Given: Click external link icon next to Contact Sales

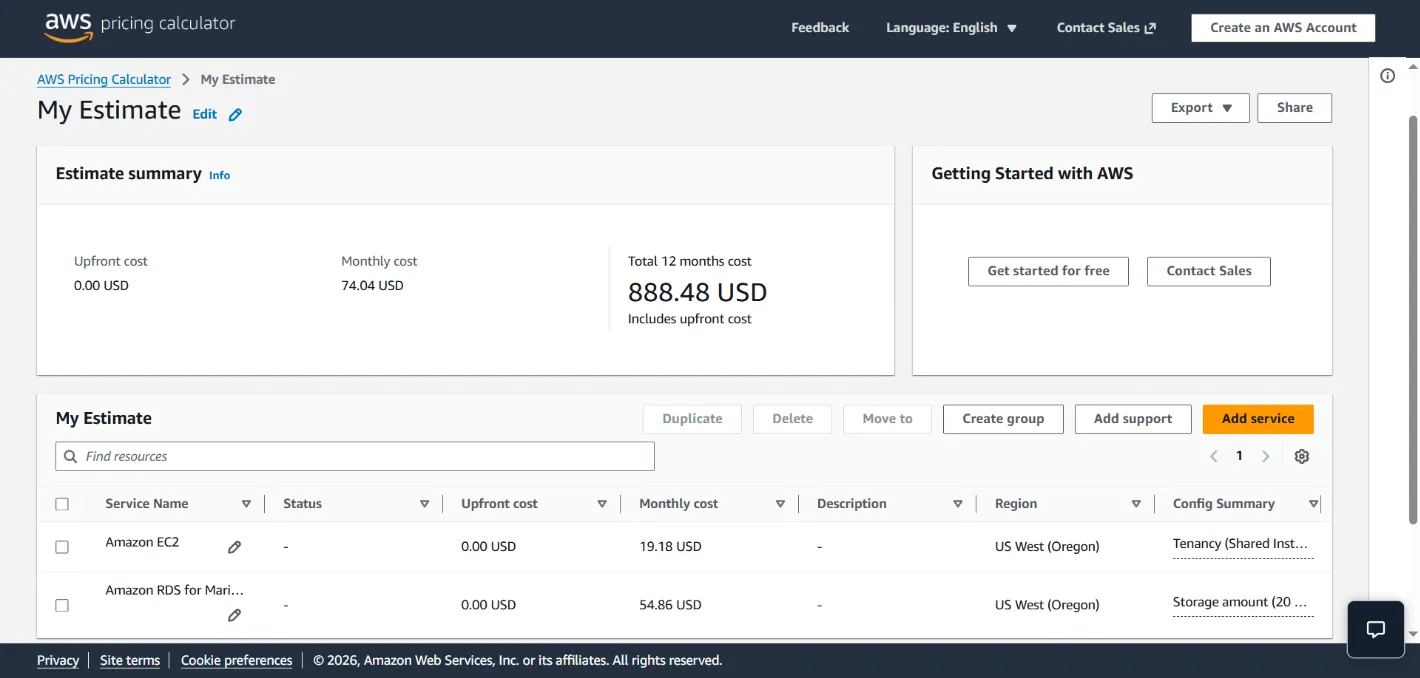Looking at the screenshot, I should [1150, 28].
